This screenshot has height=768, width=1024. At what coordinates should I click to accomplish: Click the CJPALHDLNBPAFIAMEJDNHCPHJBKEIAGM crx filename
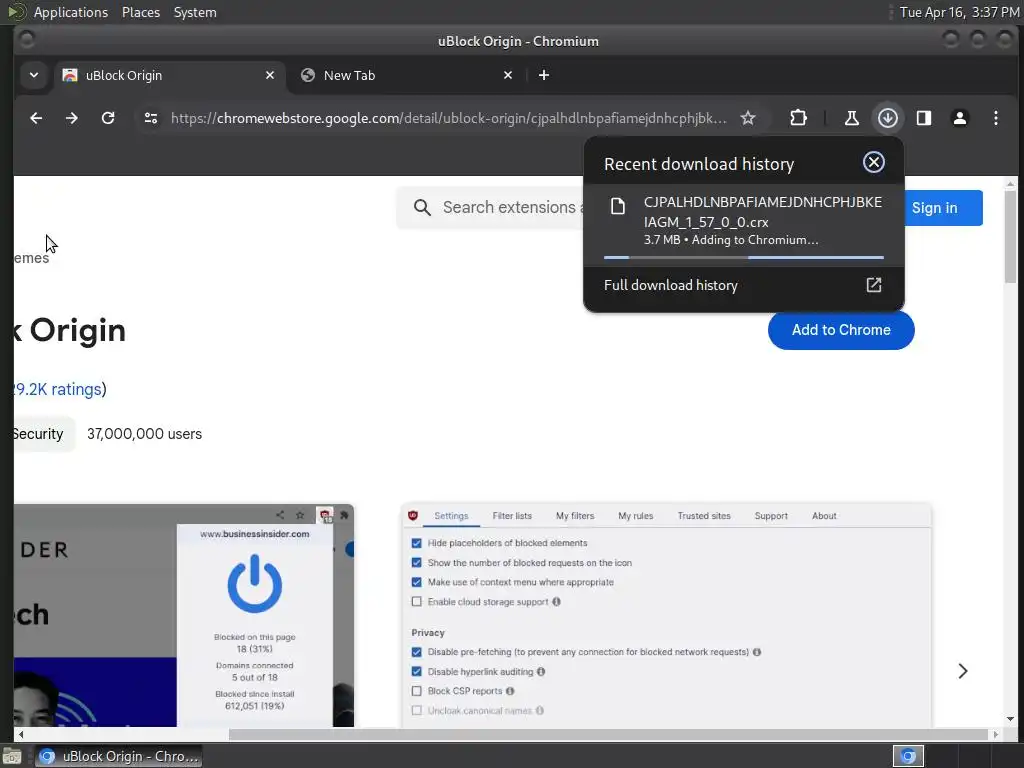763,212
